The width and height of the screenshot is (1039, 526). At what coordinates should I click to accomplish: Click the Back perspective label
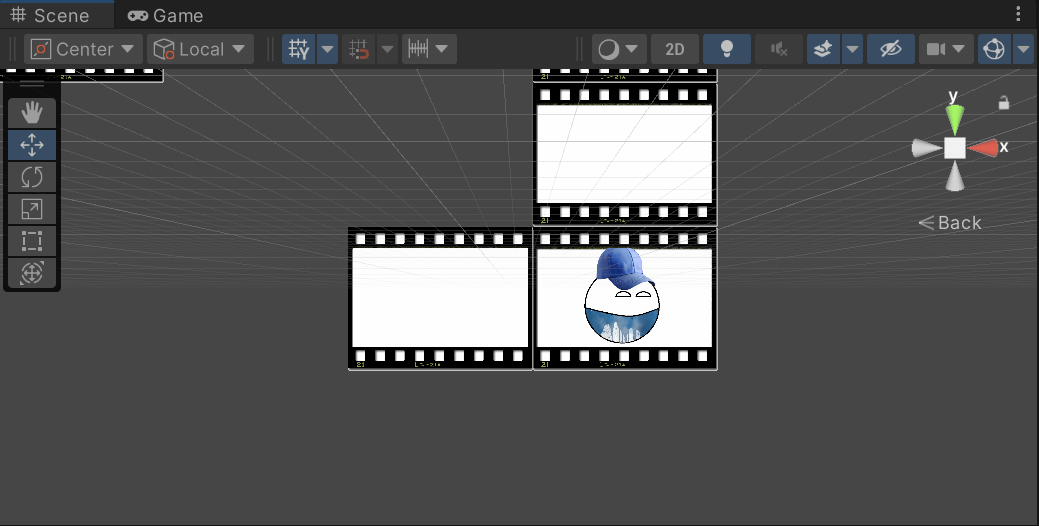point(951,223)
